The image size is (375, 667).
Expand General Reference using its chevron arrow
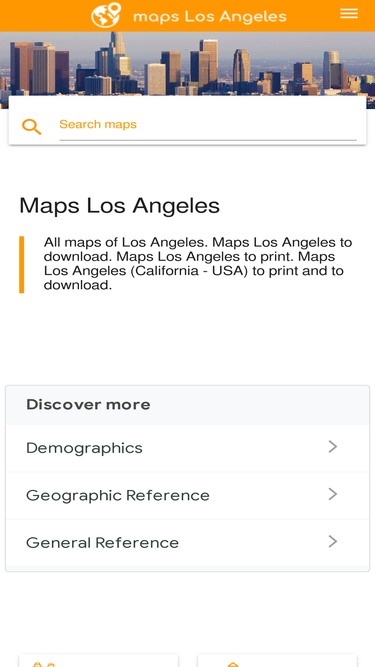point(333,542)
